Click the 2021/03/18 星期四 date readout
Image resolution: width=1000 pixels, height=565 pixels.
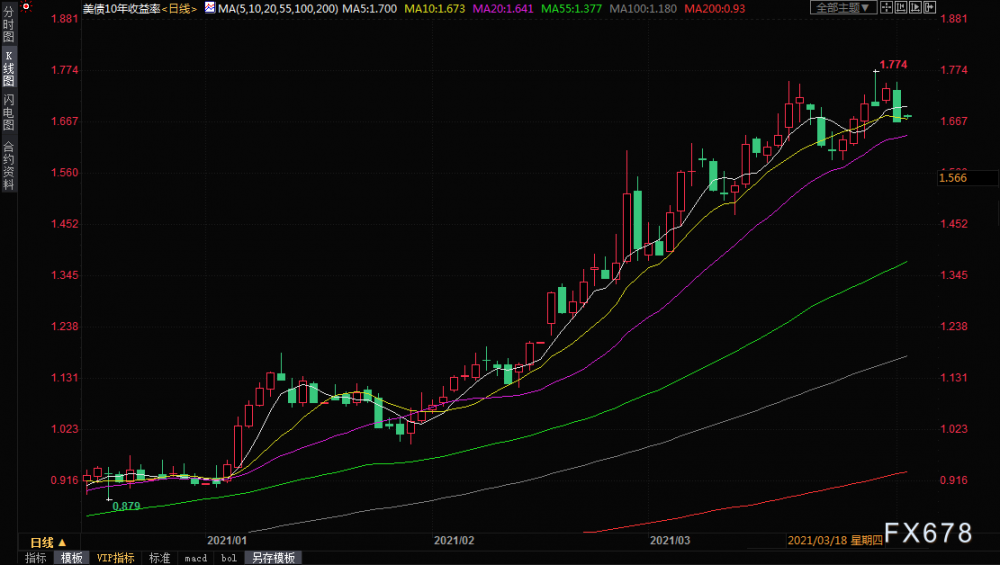click(x=834, y=540)
